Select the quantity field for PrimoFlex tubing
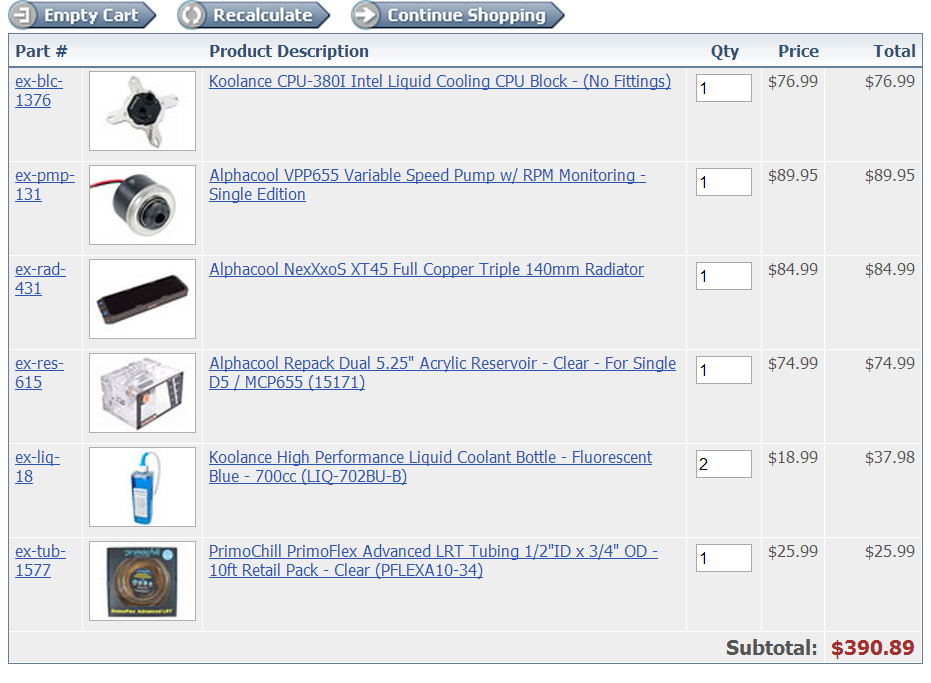The width and height of the screenshot is (931, 683). pos(724,558)
